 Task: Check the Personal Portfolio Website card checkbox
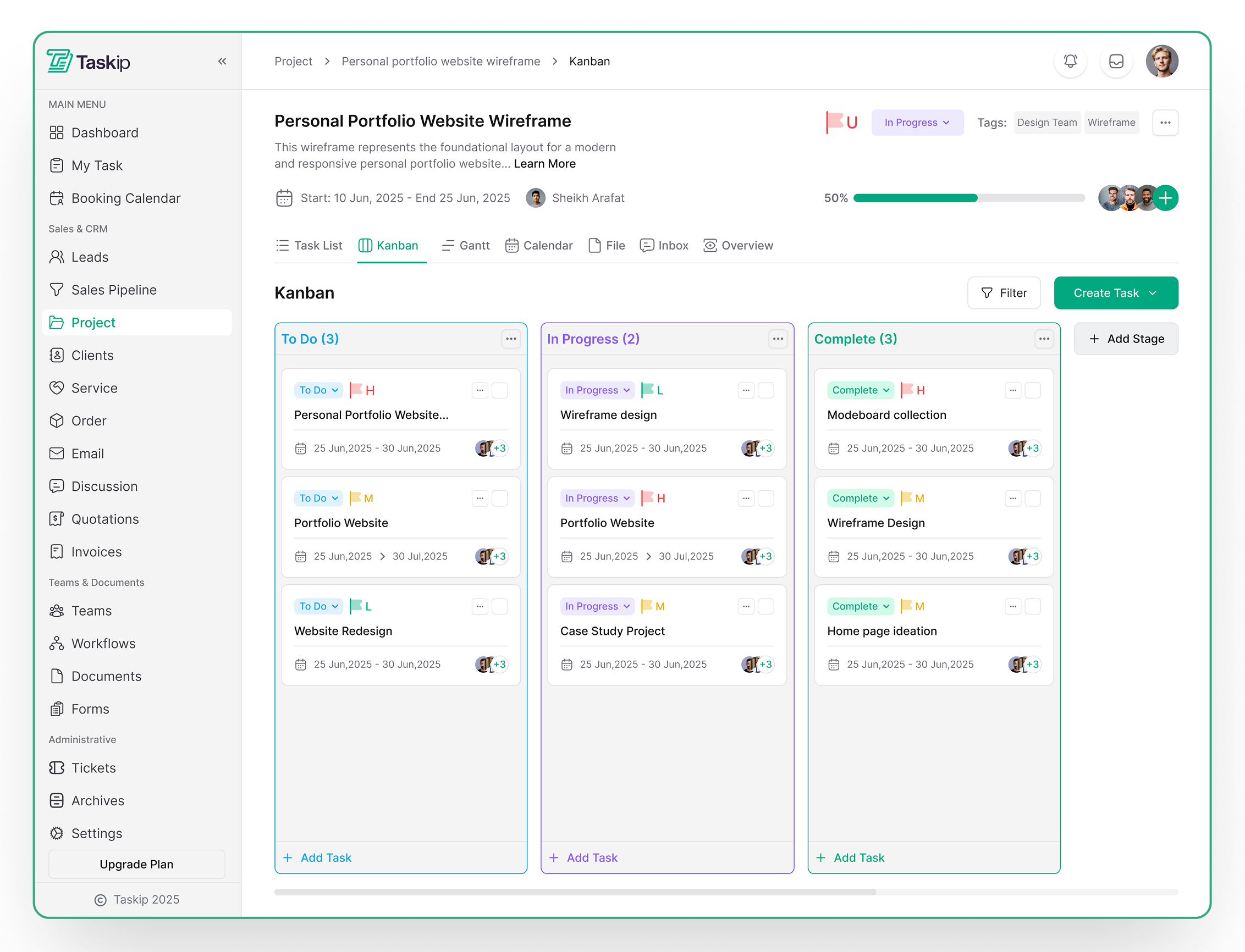(499, 390)
